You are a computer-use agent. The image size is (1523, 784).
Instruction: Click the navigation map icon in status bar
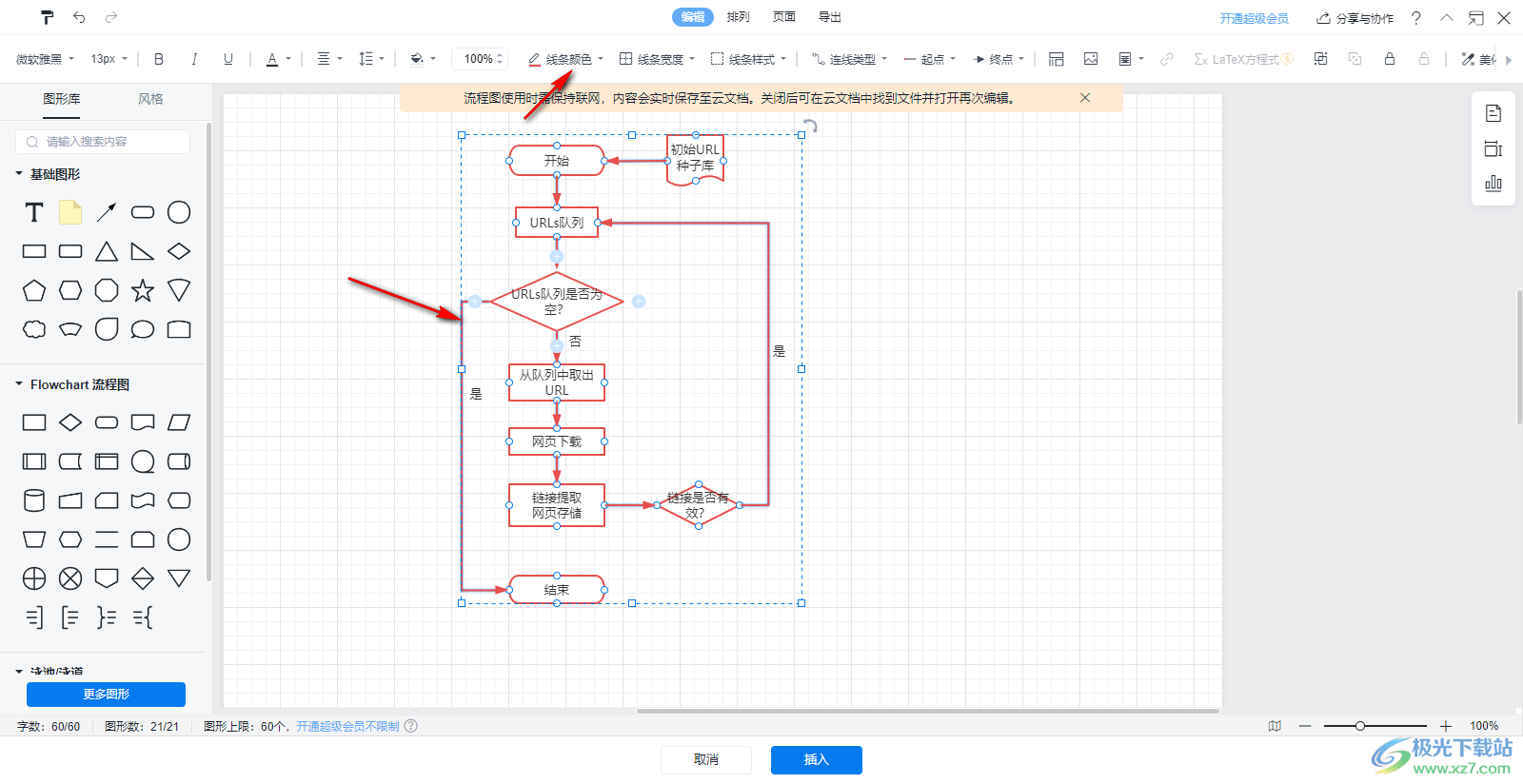pos(1275,726)
